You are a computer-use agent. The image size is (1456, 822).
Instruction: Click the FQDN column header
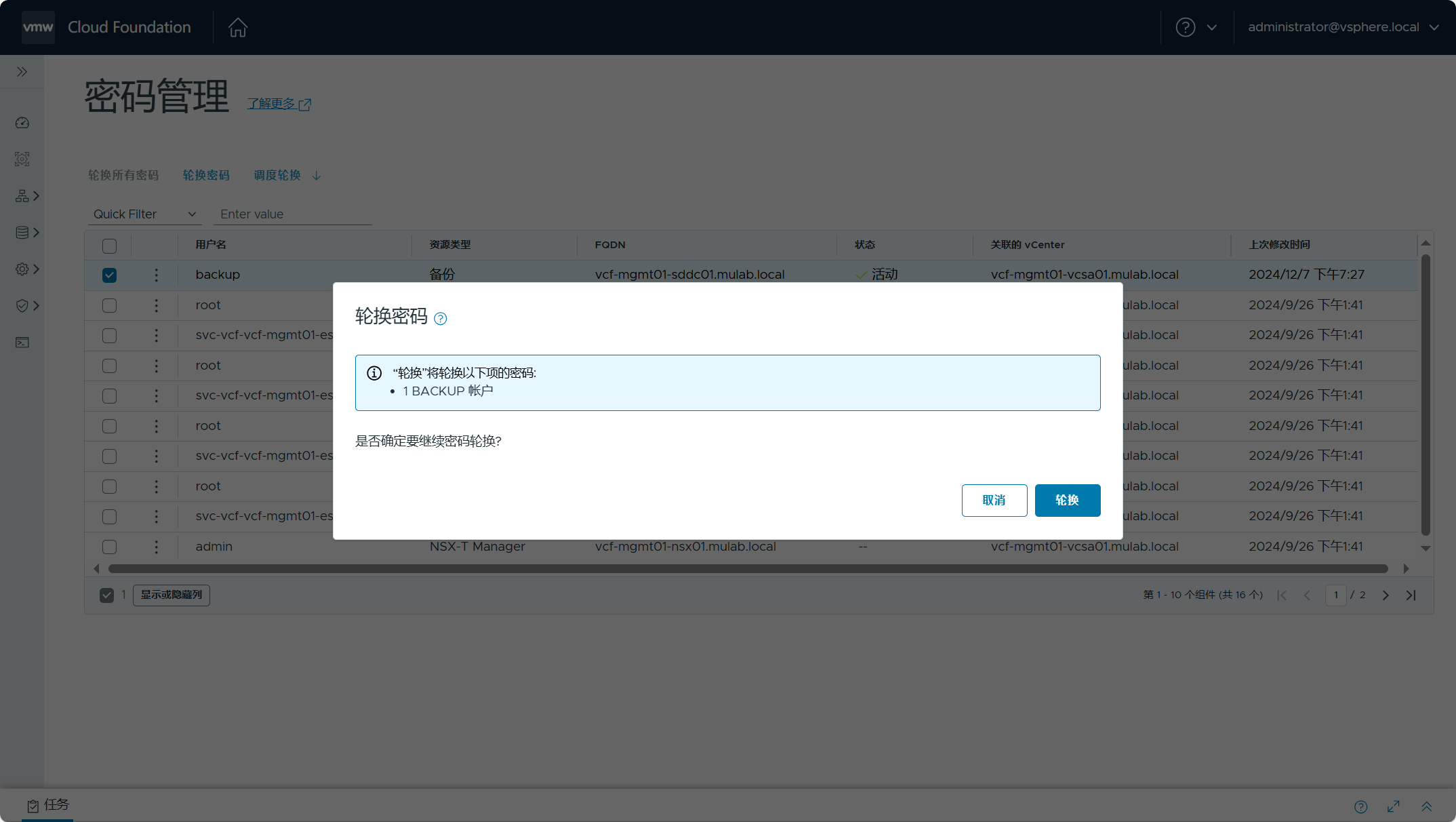point(610,245)
